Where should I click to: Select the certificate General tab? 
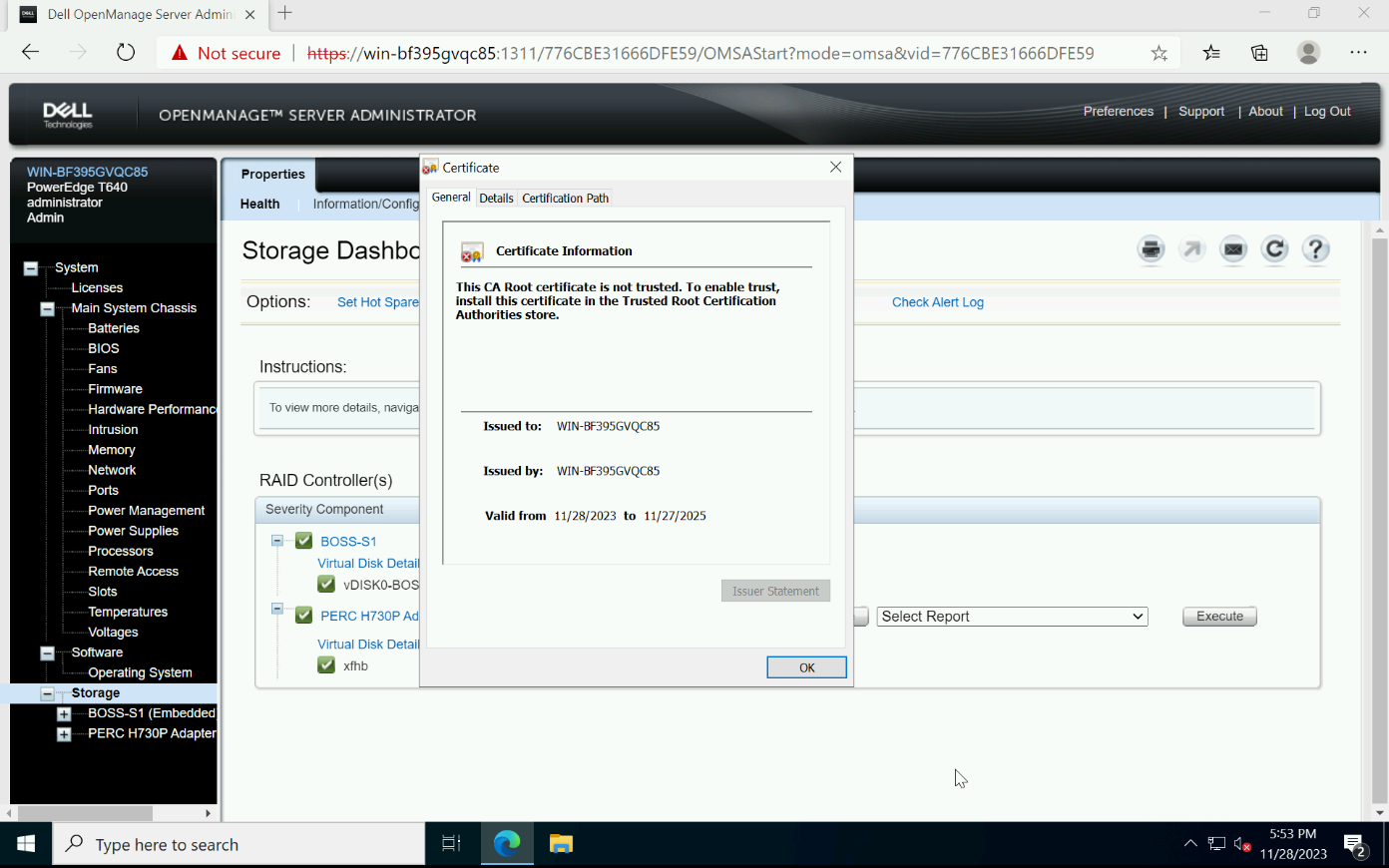(451, 198)
